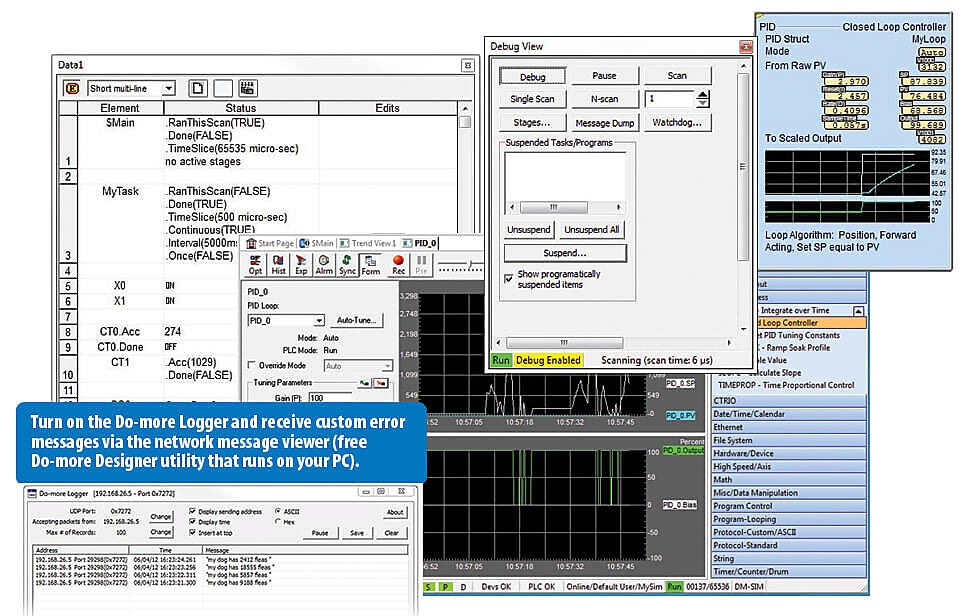The height and width of the screenshot is (616, 969).
Task: Expand the Timer/Counter/Drum category
Action: 789,572
